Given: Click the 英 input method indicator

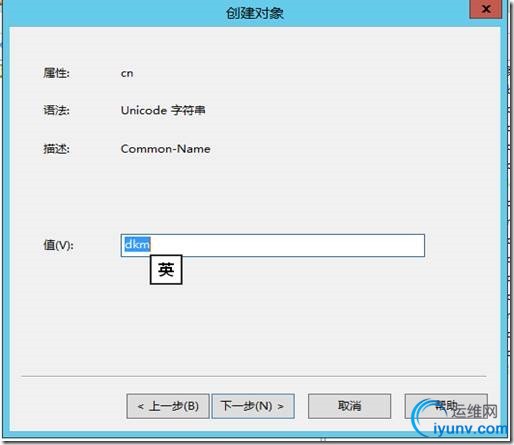Looking at the screenshot, I should click(166, 270).
